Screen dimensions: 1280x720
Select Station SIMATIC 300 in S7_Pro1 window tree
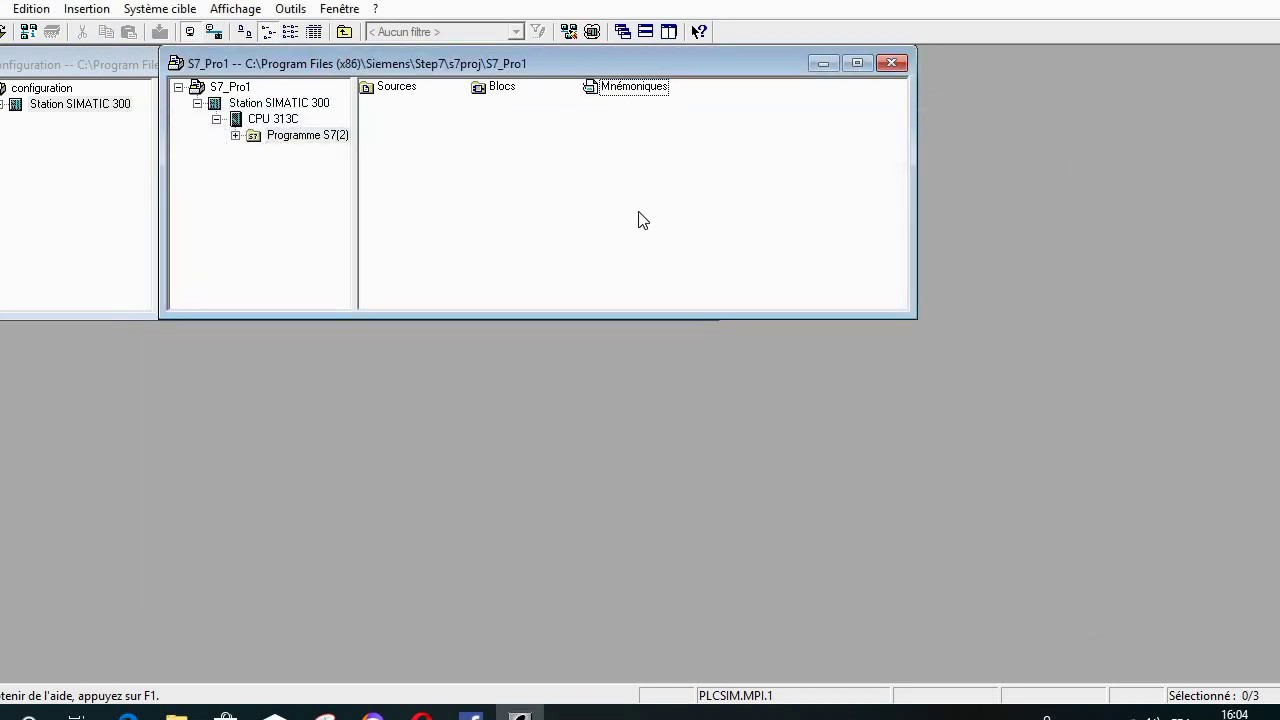click(279, 103)
